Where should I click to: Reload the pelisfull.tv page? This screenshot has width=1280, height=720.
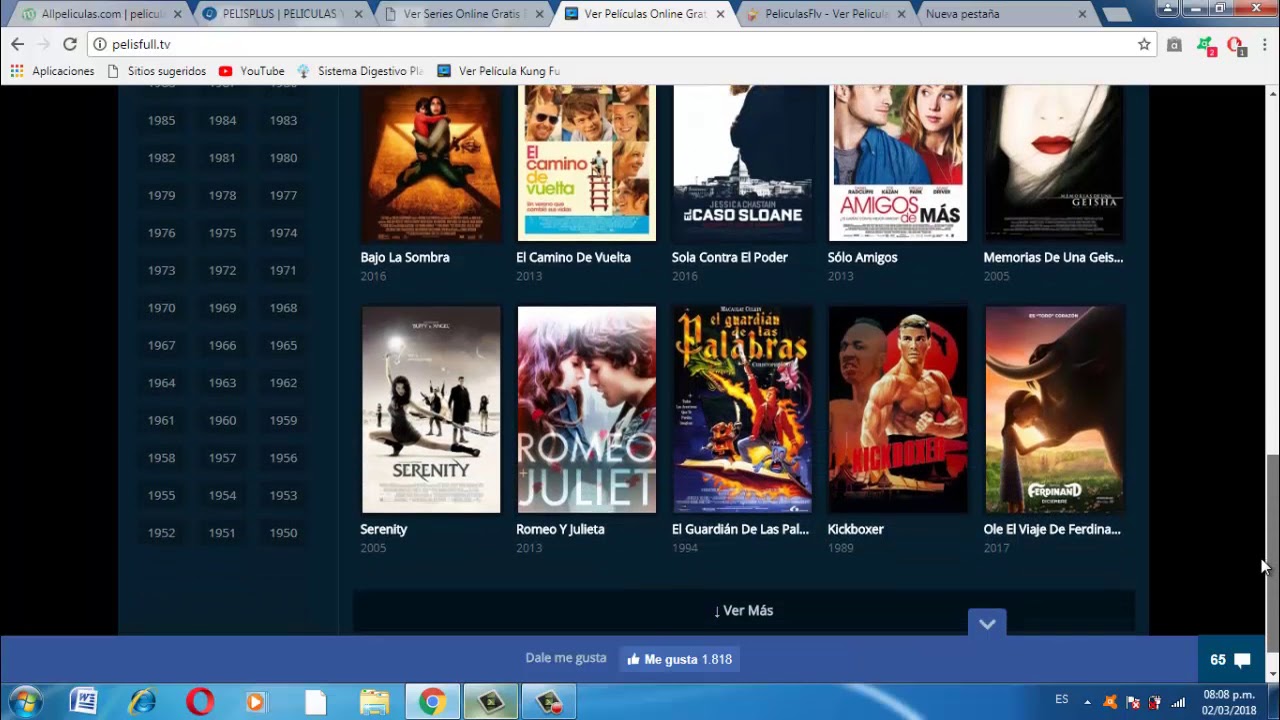click(x=69, y=44)
